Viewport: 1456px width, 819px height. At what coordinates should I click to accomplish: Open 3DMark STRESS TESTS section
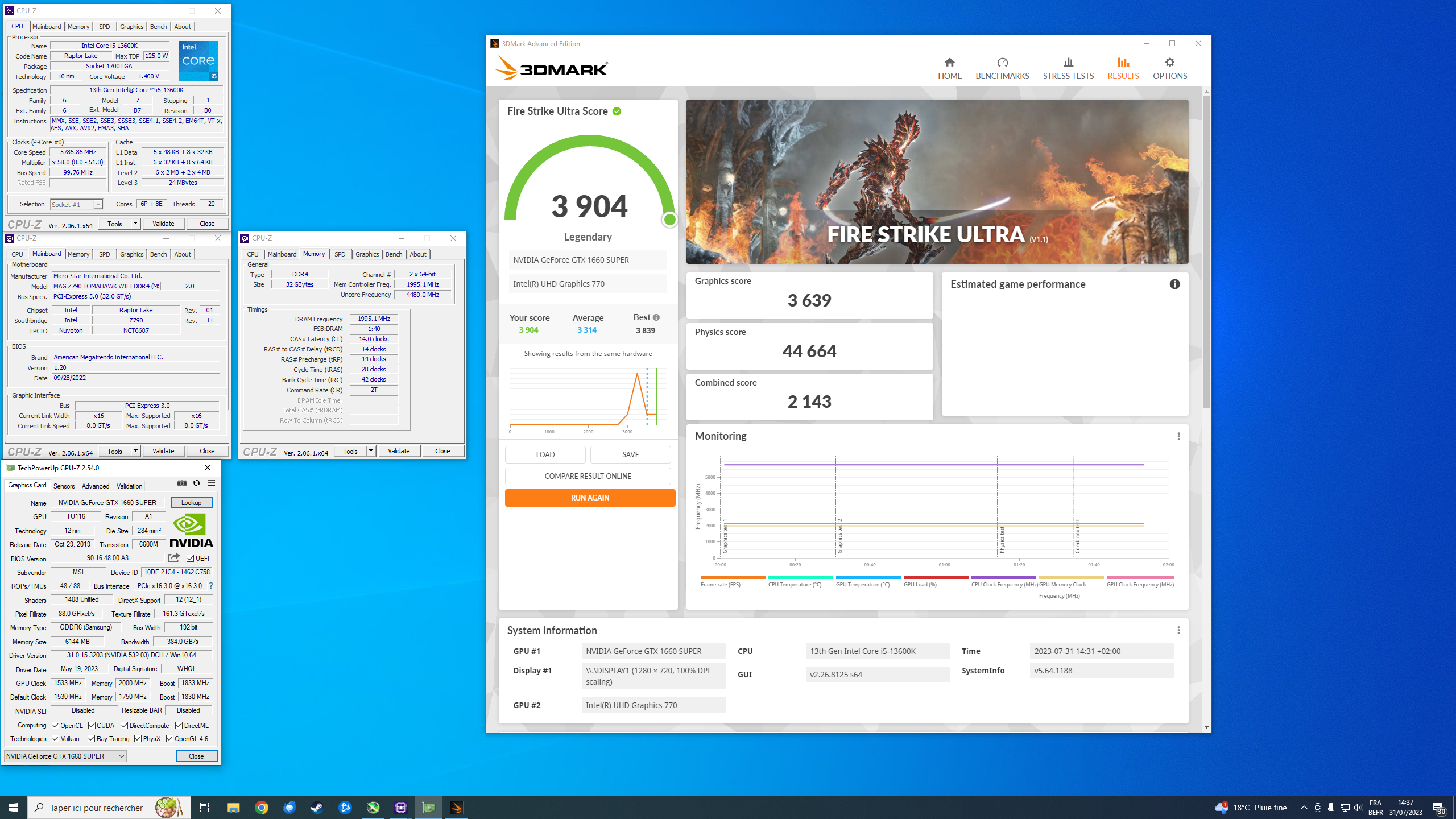[1068, 68]
